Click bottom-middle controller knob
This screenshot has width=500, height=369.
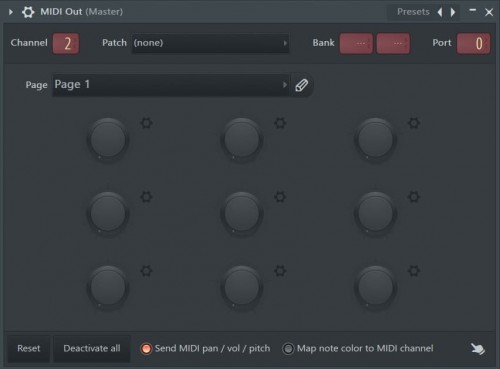(242, 287)
